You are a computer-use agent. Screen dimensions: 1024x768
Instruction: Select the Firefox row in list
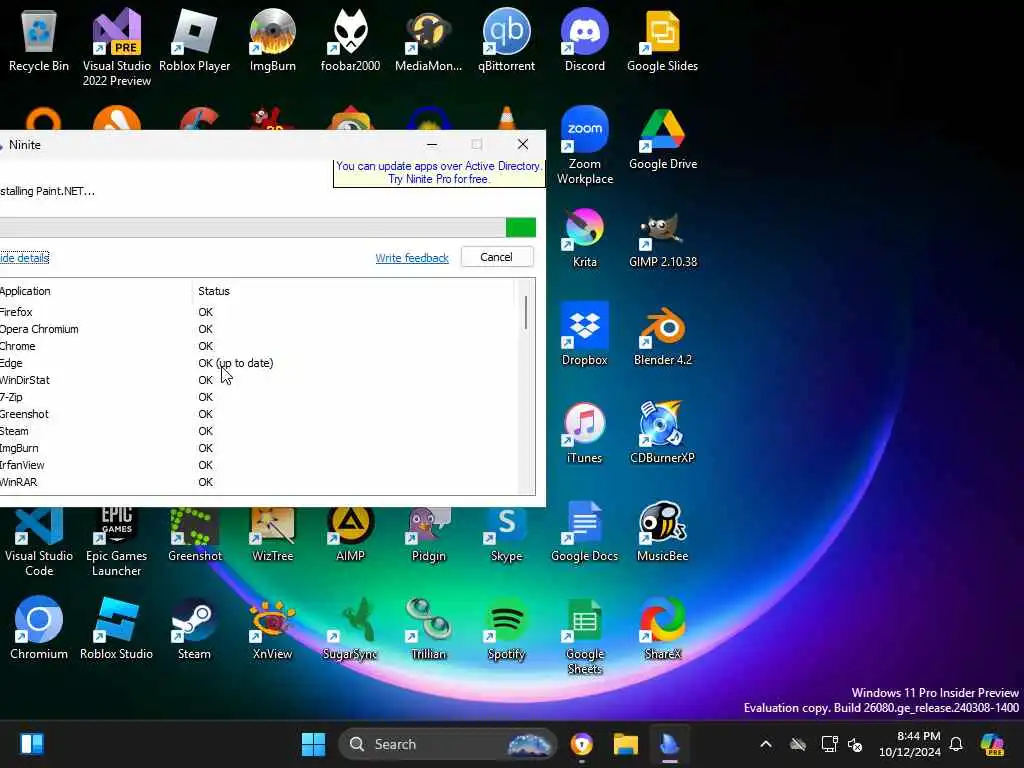pos(257,312)
